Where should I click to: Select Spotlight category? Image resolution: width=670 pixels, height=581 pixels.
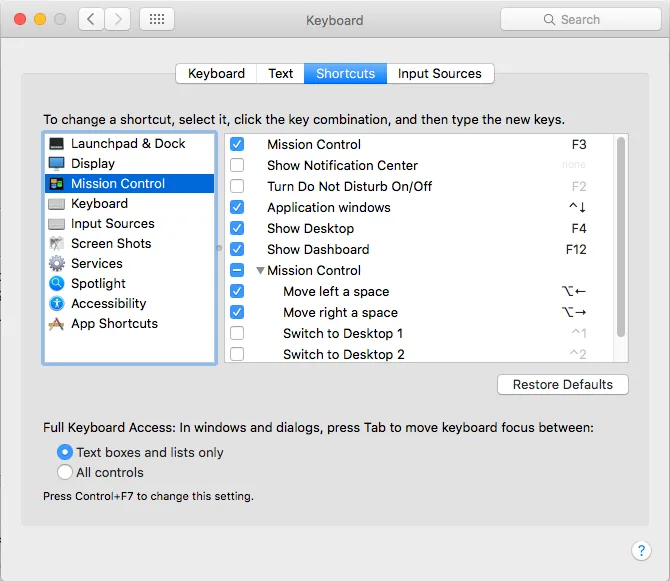click(129, 283)
